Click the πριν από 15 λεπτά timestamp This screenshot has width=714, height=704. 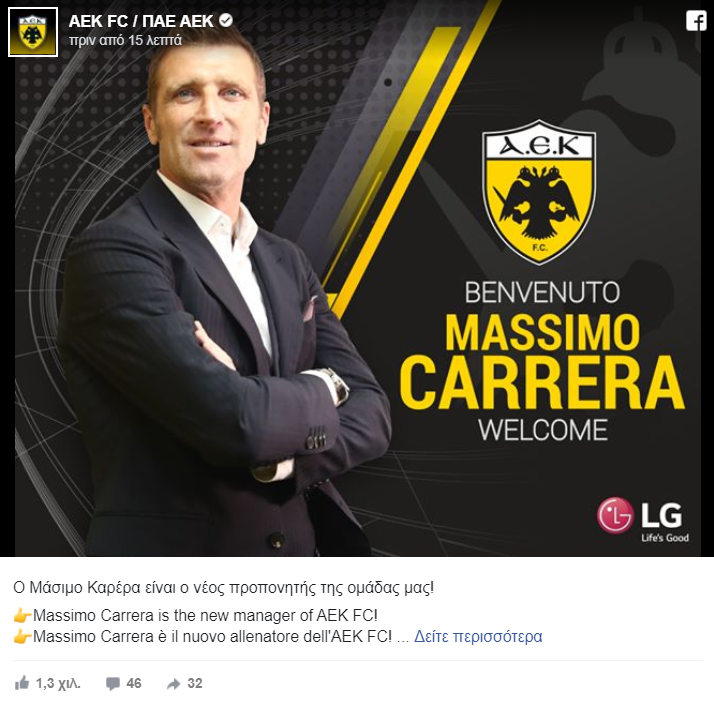coord(125,41)
